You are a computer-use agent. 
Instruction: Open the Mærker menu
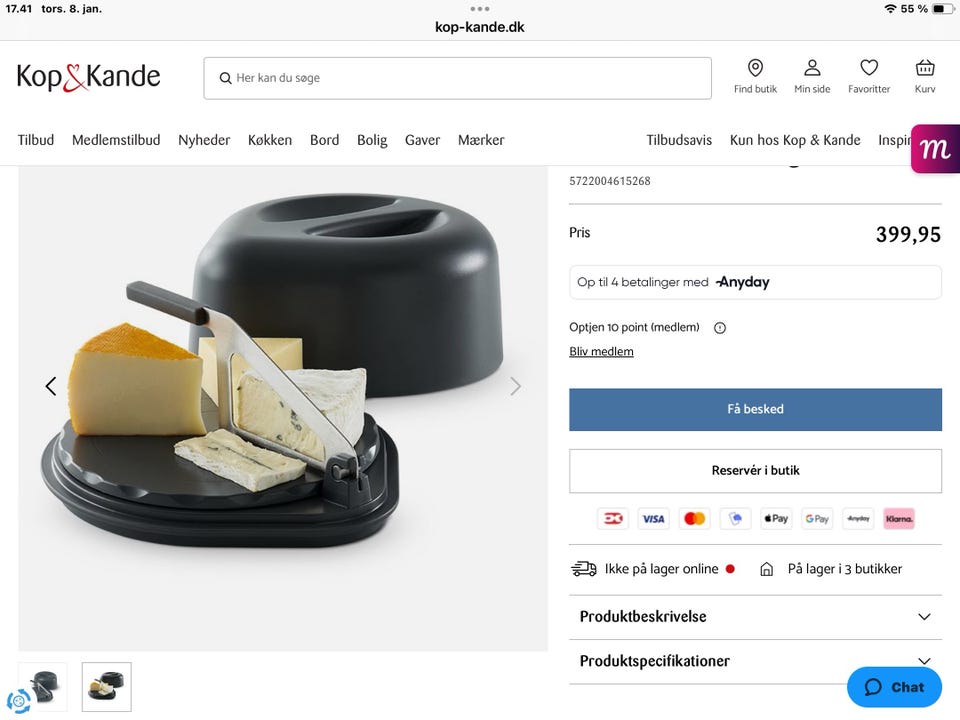click(481, 140)
